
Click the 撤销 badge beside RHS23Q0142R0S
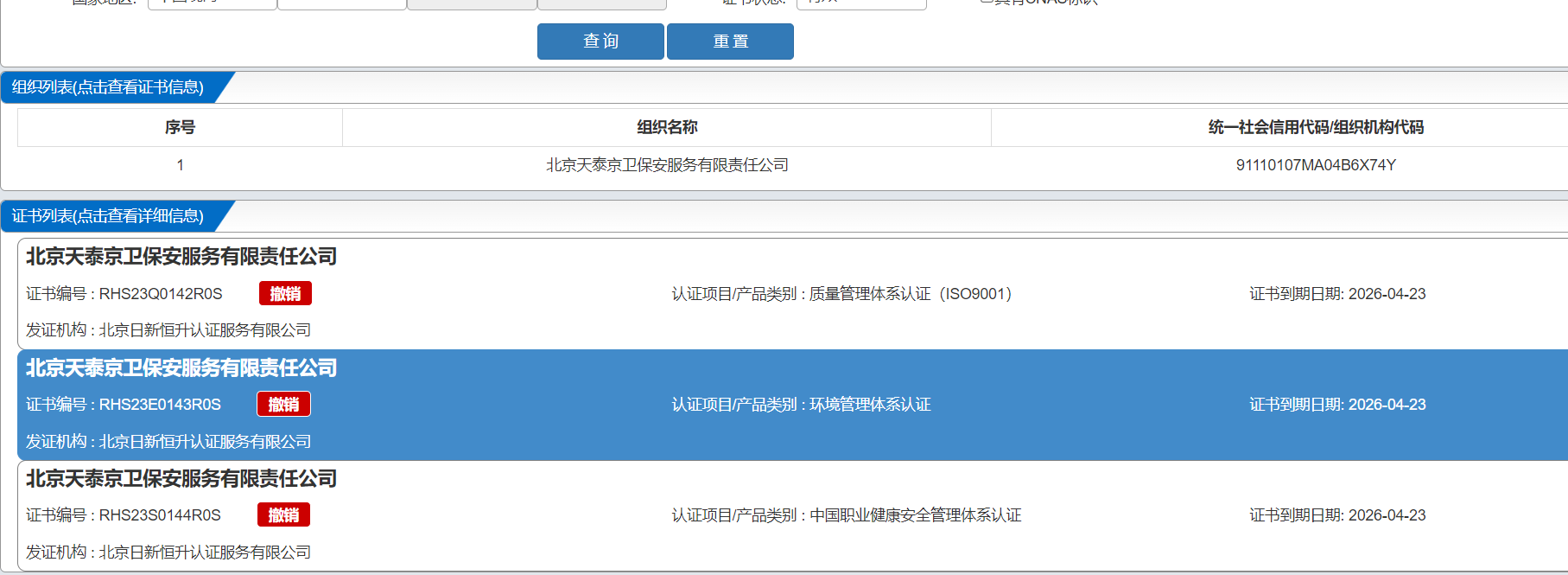point(285,294)
